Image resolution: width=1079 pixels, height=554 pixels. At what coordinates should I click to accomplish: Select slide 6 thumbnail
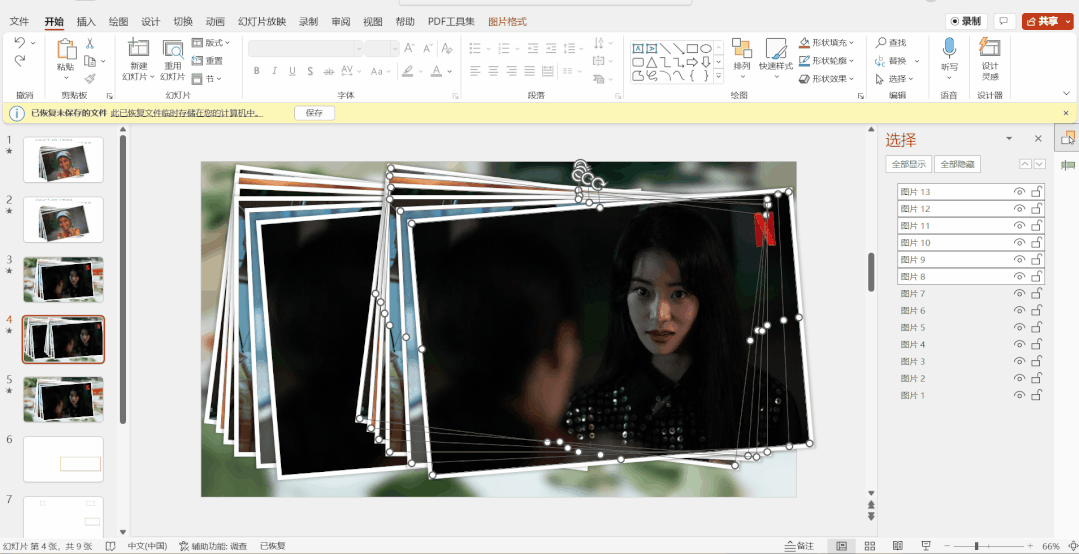click(63, 459)
